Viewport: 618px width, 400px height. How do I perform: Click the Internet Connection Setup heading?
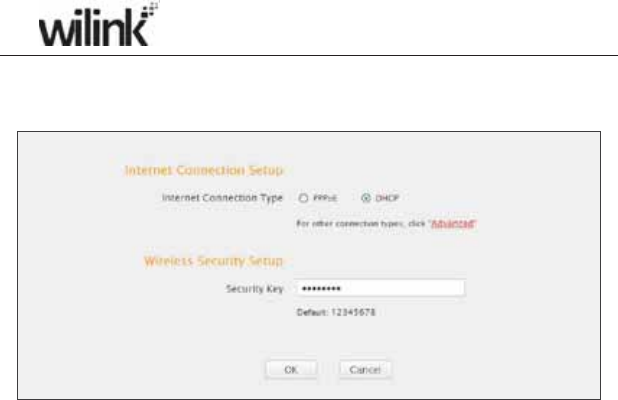(x=204, y=170)
